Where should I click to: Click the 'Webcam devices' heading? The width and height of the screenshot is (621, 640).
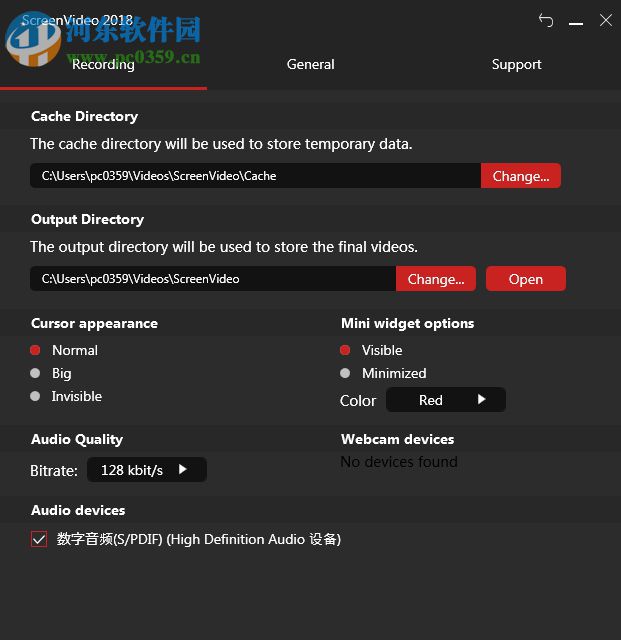click(398, 439)
